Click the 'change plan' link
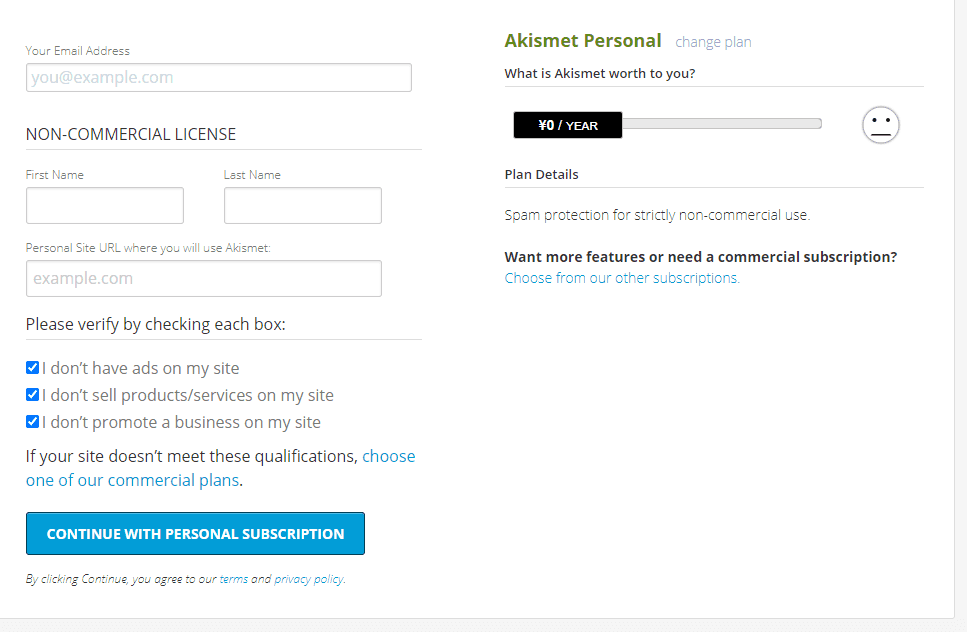 (713, 42)
